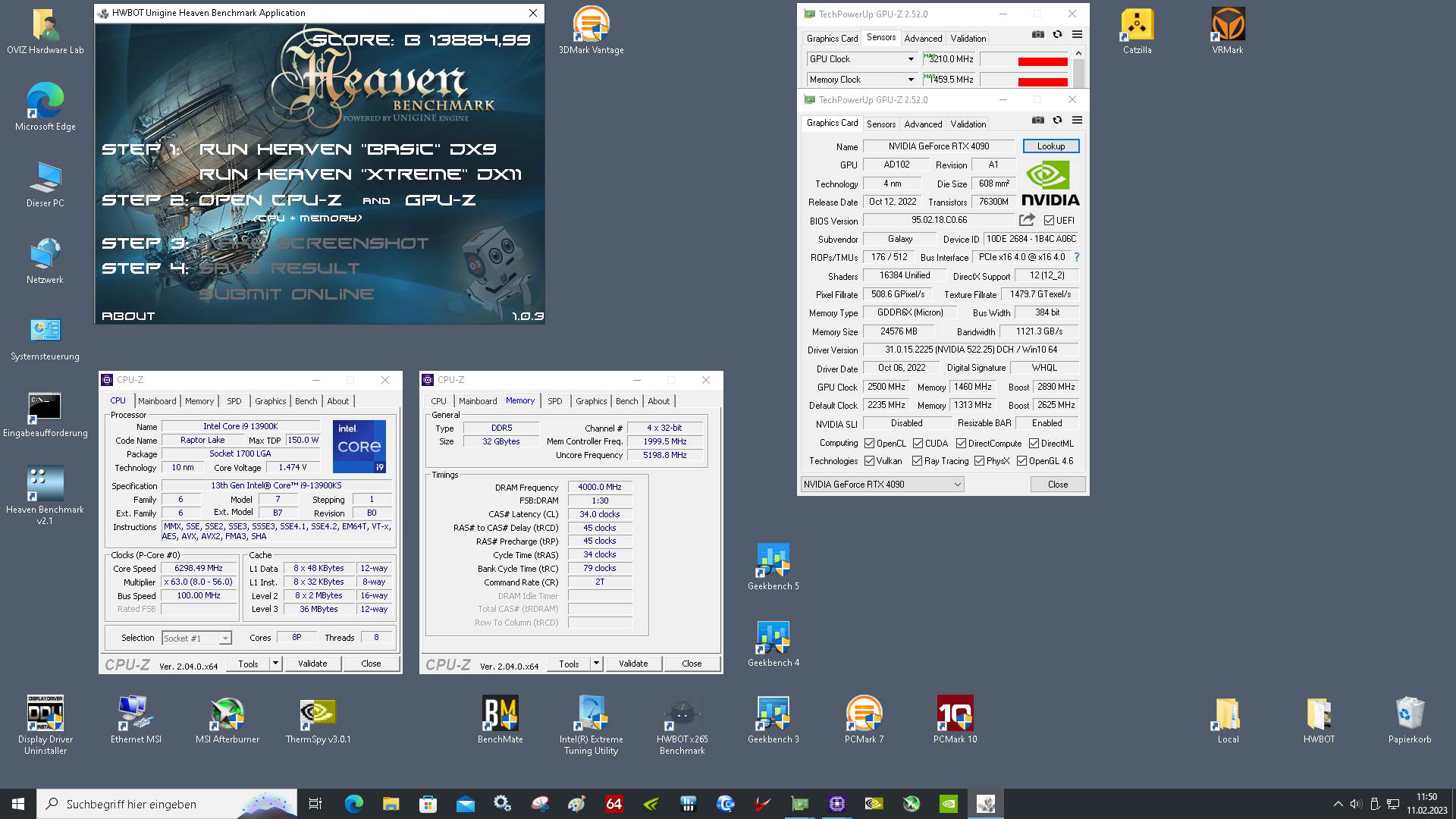Screen dimensions: 1456x819
Task: Toggle Ray Tracing checkbox
Action: [917, 461]
